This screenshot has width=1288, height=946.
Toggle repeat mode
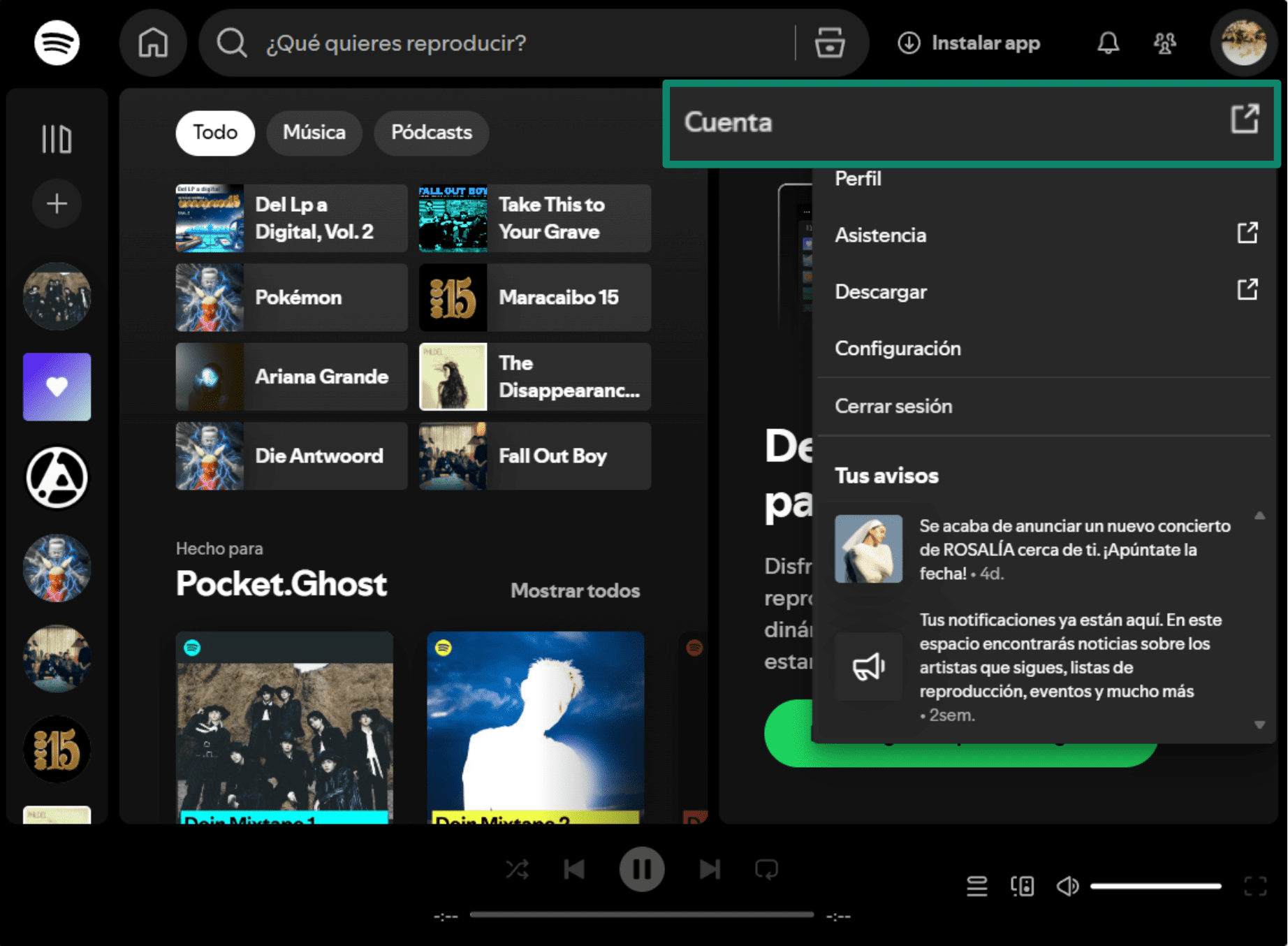(766, 869)
